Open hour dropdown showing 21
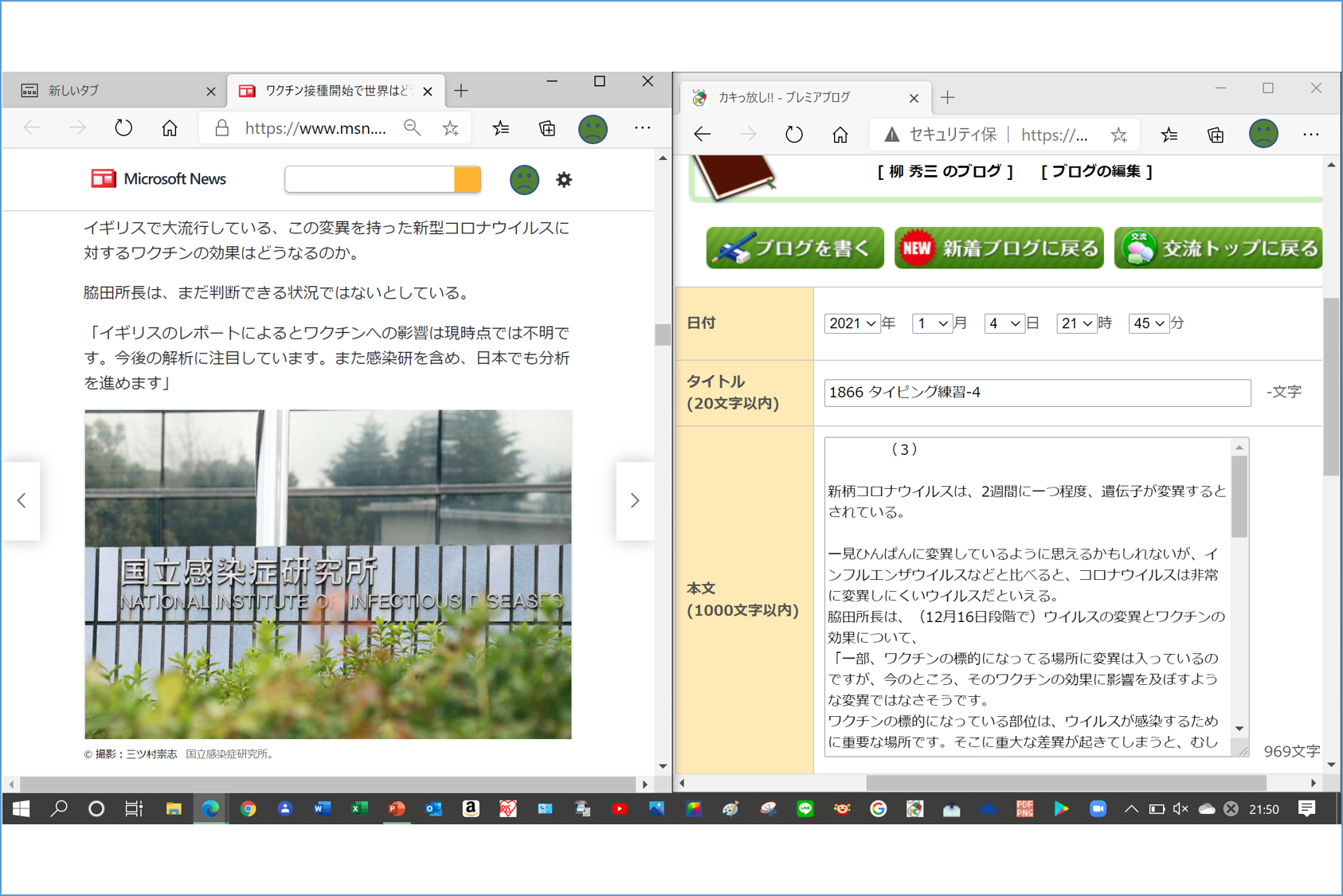 coord(1076,323)
